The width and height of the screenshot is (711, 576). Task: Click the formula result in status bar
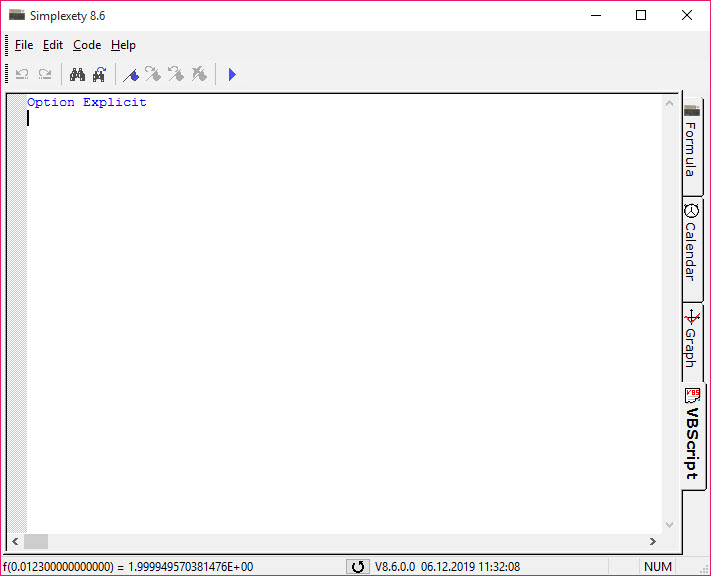pyautogui.click(x=128, y=566)
